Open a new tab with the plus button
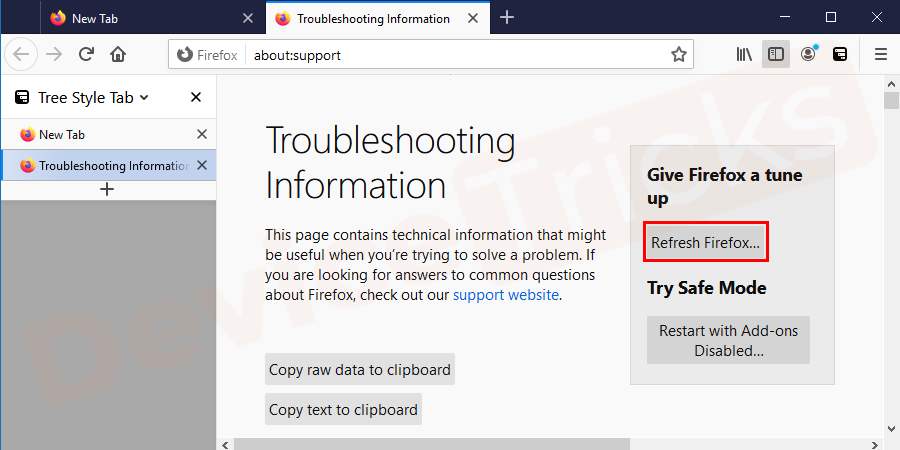The image size is (900, 450). [x=506, y=18]
